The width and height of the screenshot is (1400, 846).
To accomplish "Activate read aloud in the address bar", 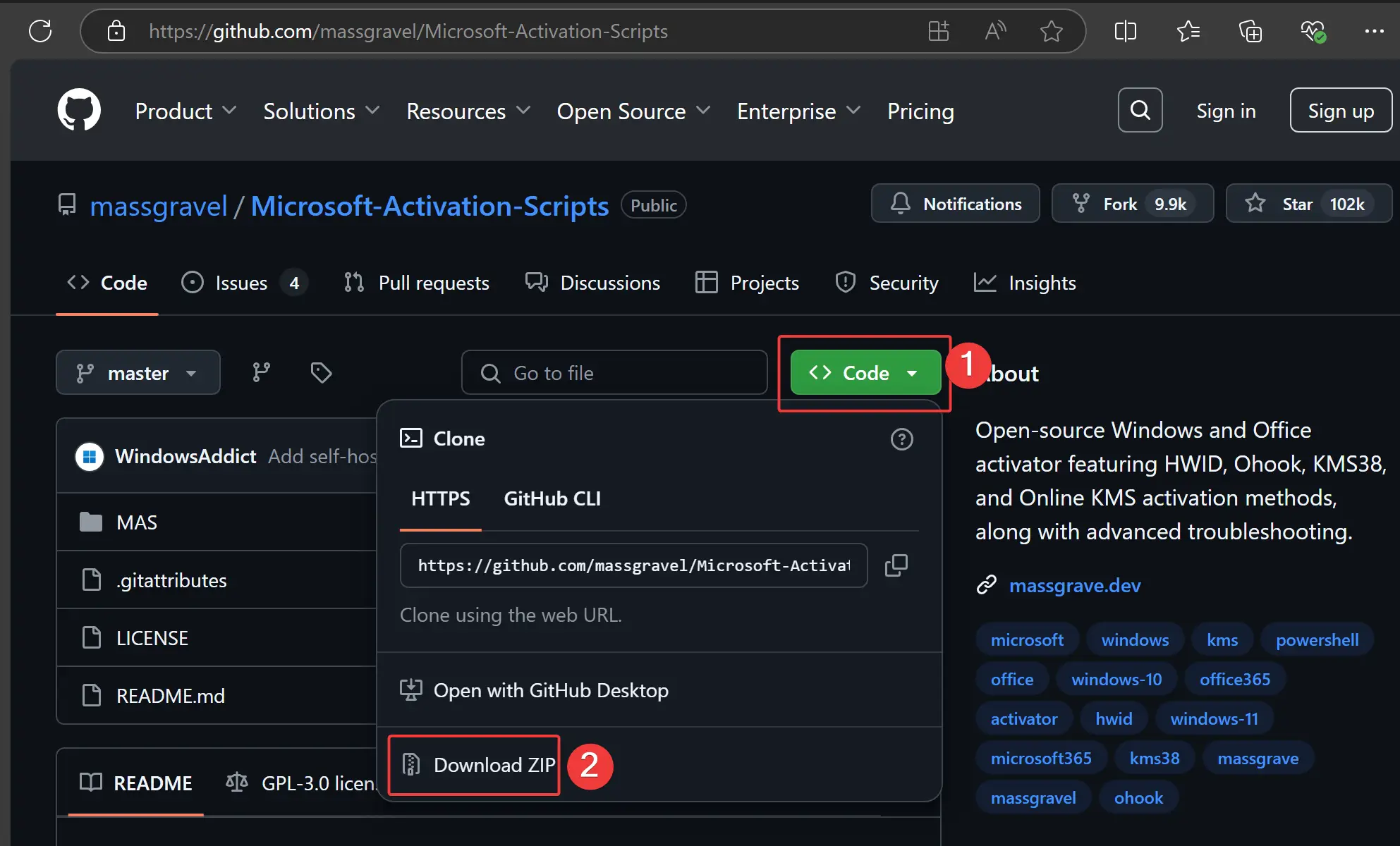I will tap(995, 31).
